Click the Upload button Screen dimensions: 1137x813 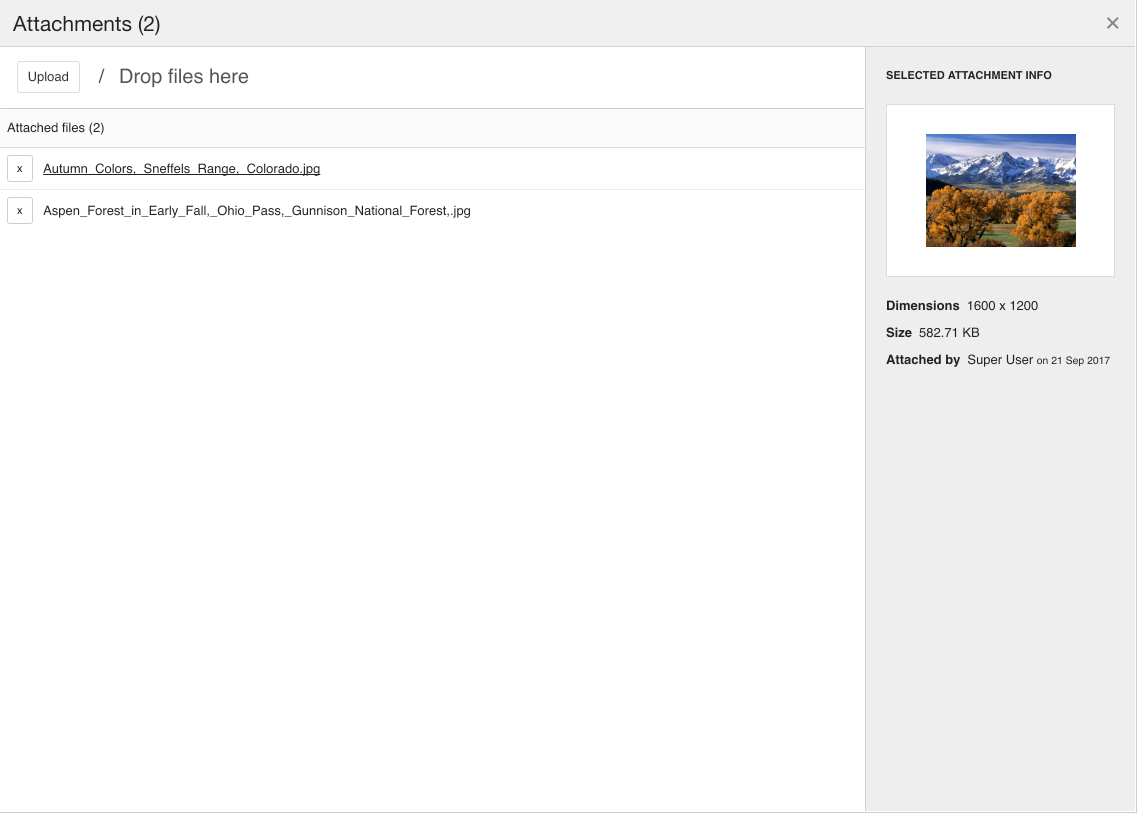click(48, 77)
